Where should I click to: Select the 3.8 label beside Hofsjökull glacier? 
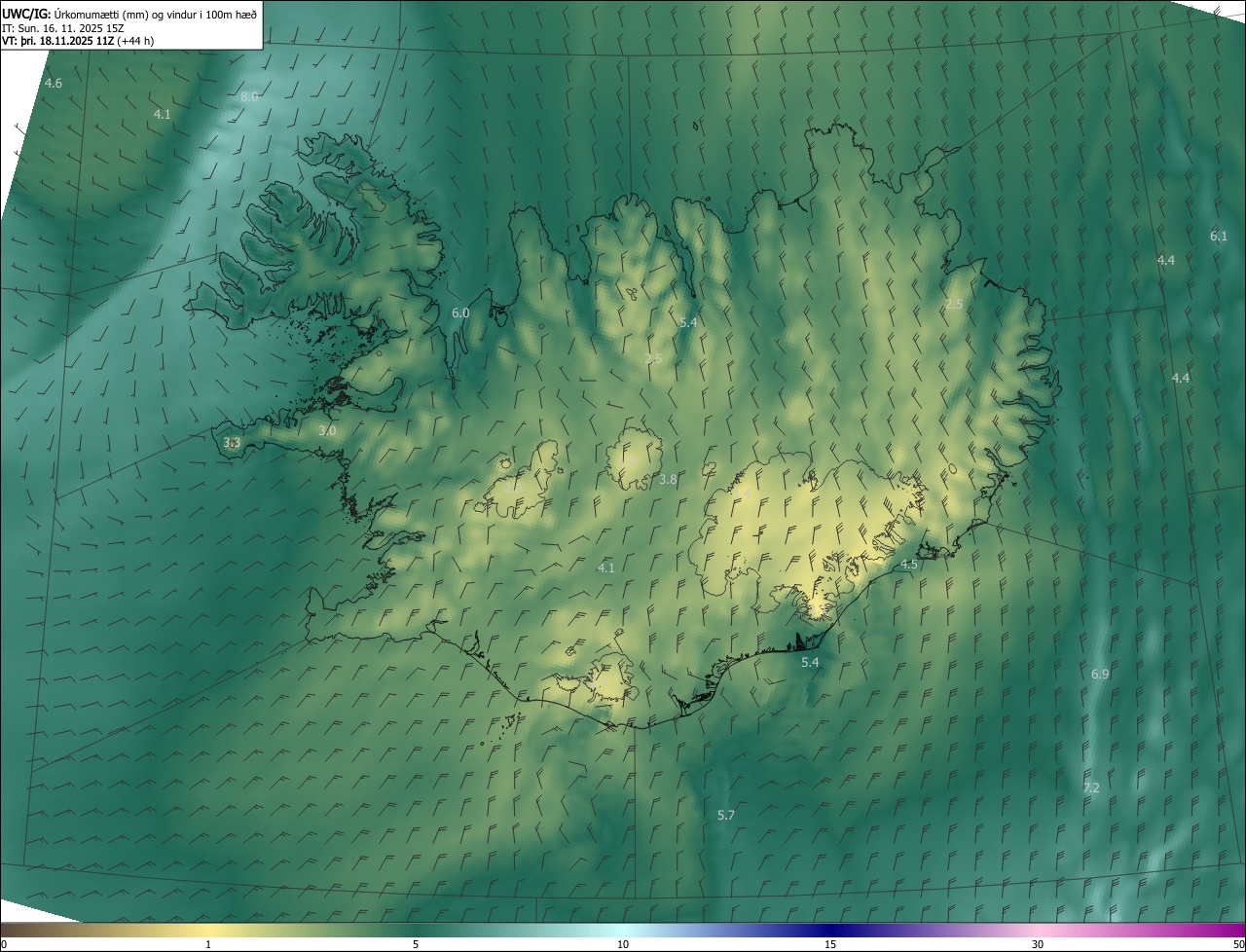(x=668, y=480)
